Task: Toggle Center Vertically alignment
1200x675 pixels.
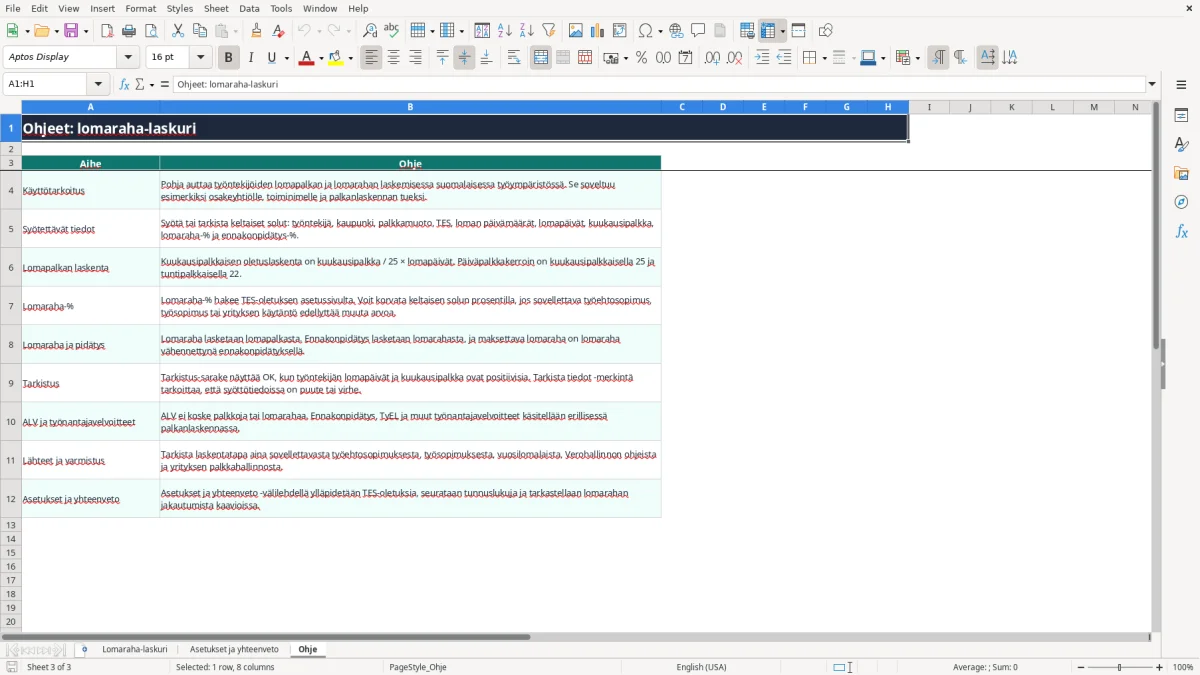Action: click(x=464, y=58)
